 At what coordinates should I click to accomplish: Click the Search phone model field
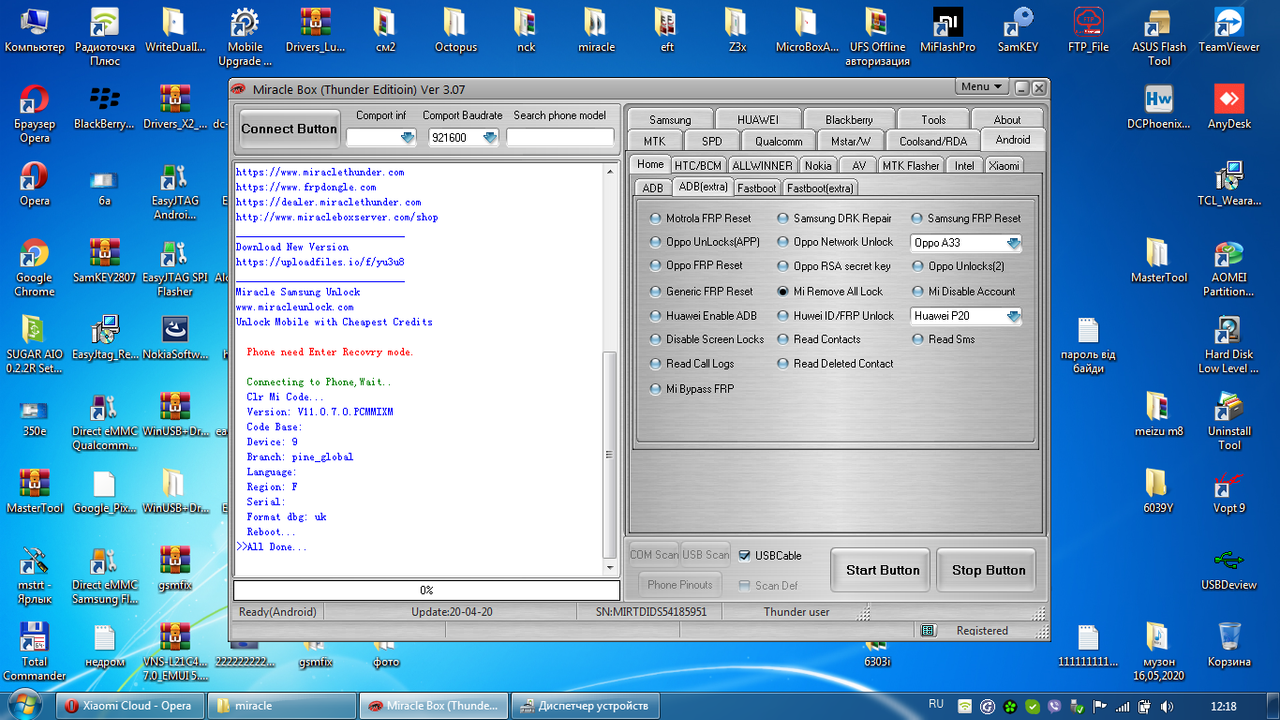click(560, 138)
